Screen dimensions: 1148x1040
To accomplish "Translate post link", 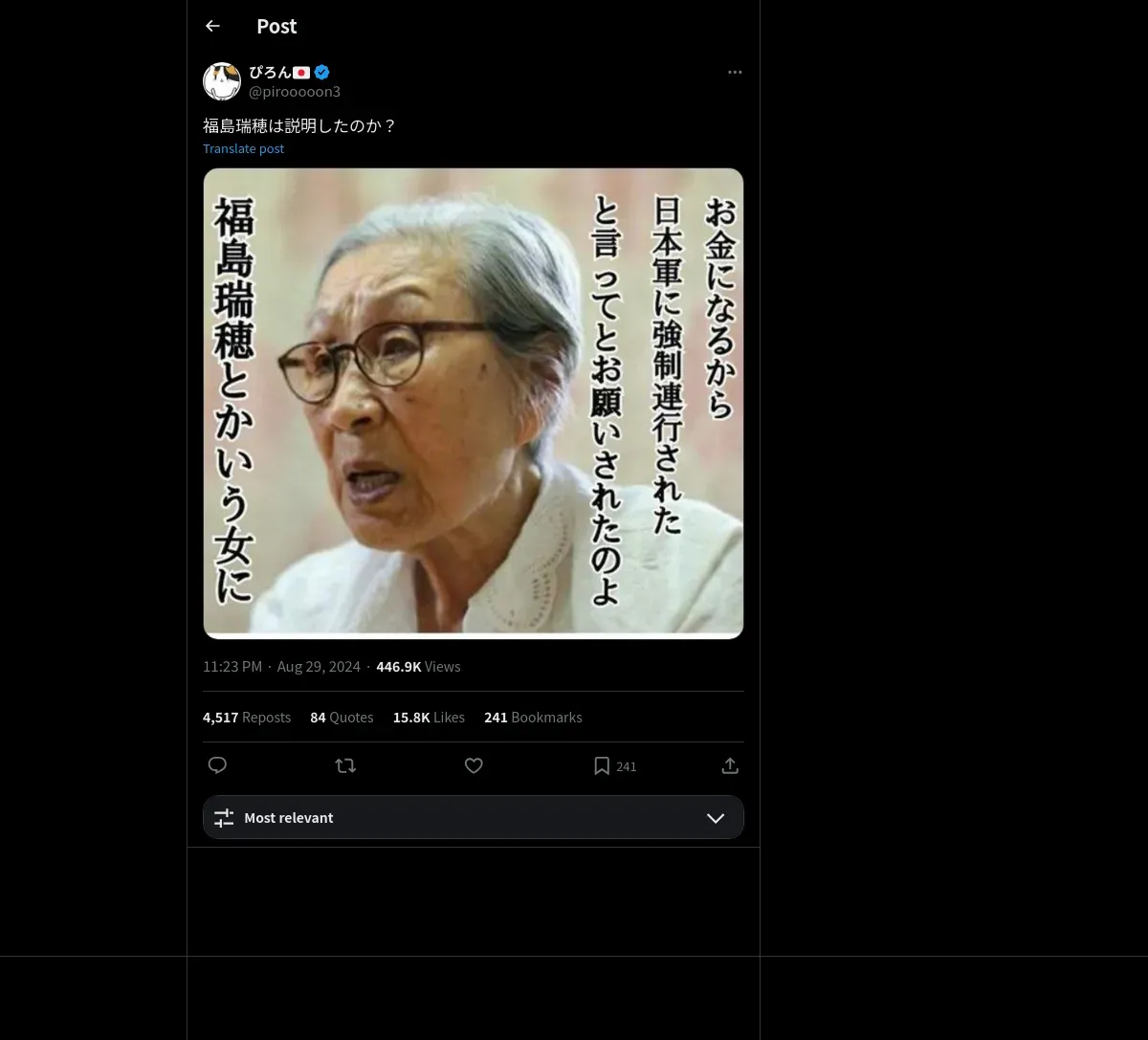I will tap(243, 148).
